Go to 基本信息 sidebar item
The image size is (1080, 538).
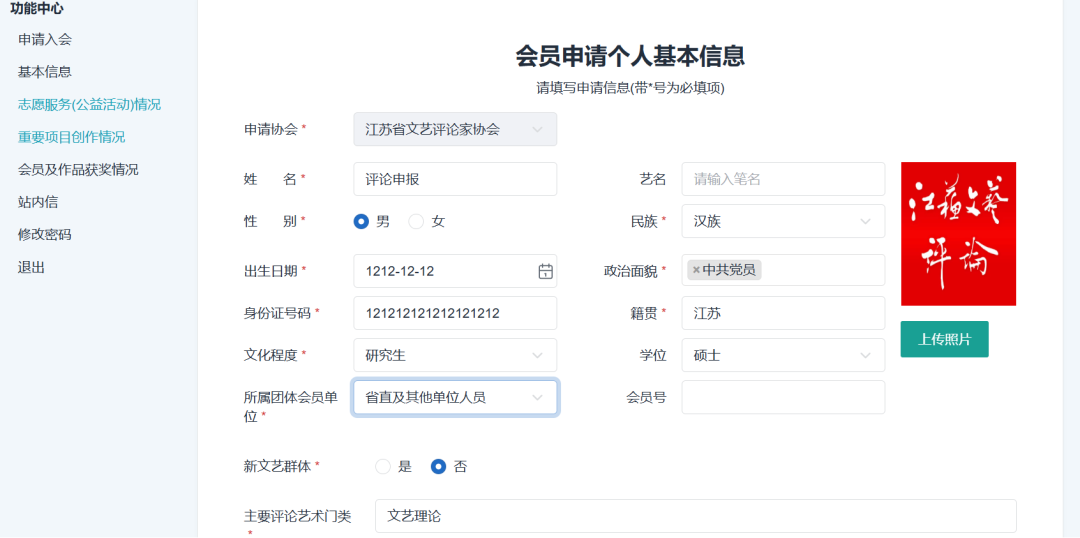pyautogui.click(x=45, y=72)
